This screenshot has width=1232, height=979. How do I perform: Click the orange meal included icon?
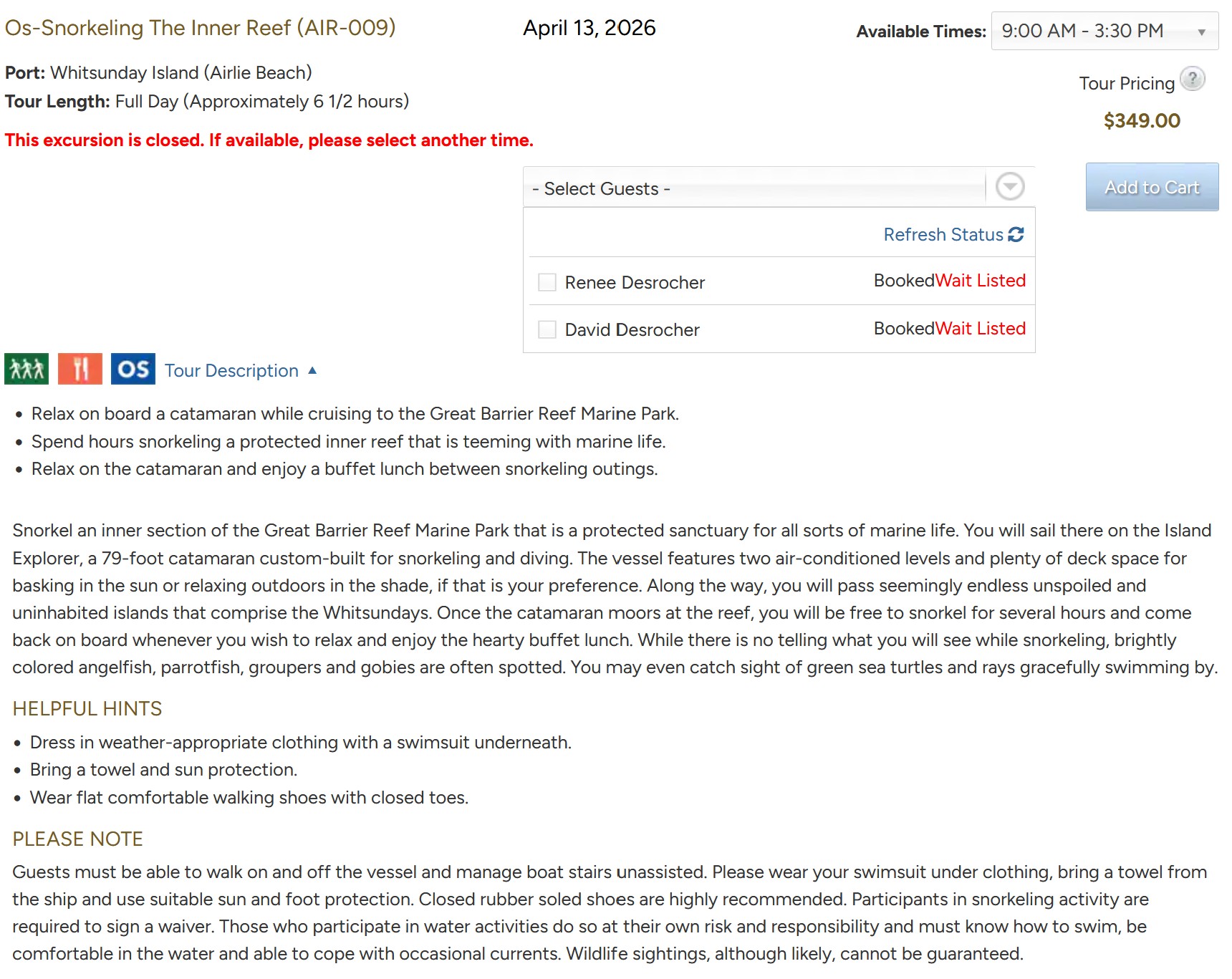80,369
